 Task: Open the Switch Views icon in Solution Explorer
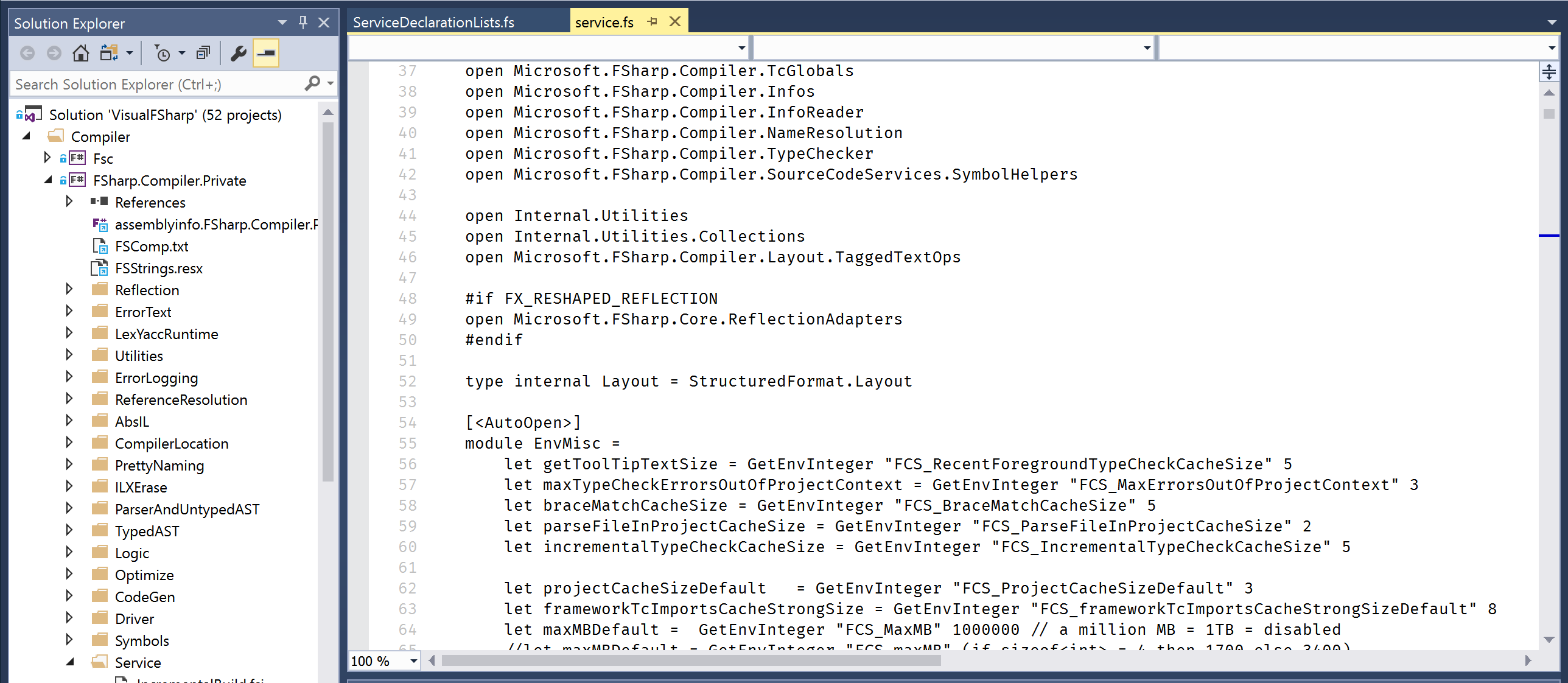[110, 53]
